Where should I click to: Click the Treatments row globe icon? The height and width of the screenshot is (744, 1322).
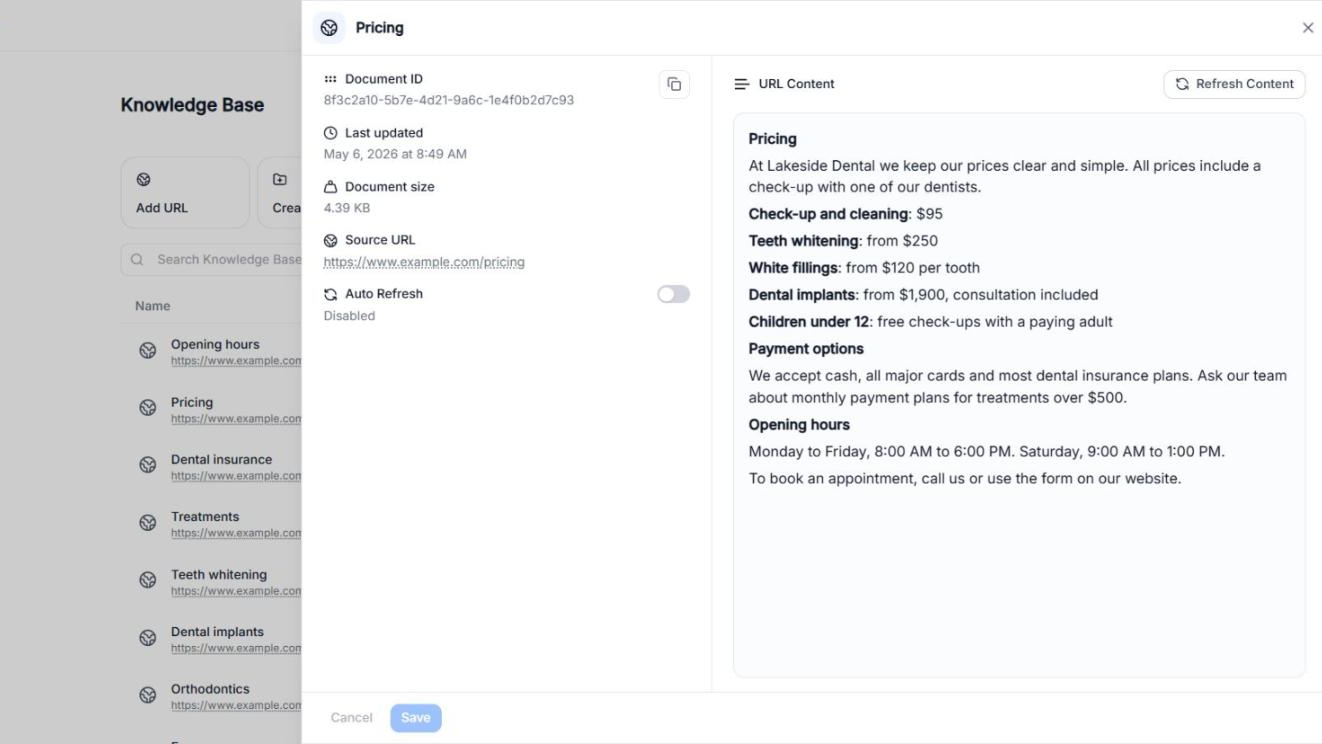pos(148,523)
